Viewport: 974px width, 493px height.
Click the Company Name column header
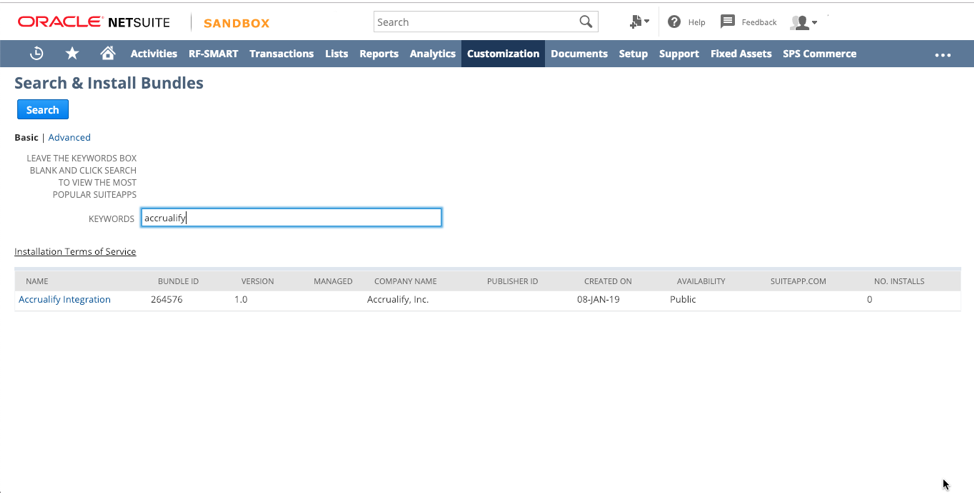pyautogui.click(x=405, y=281)
